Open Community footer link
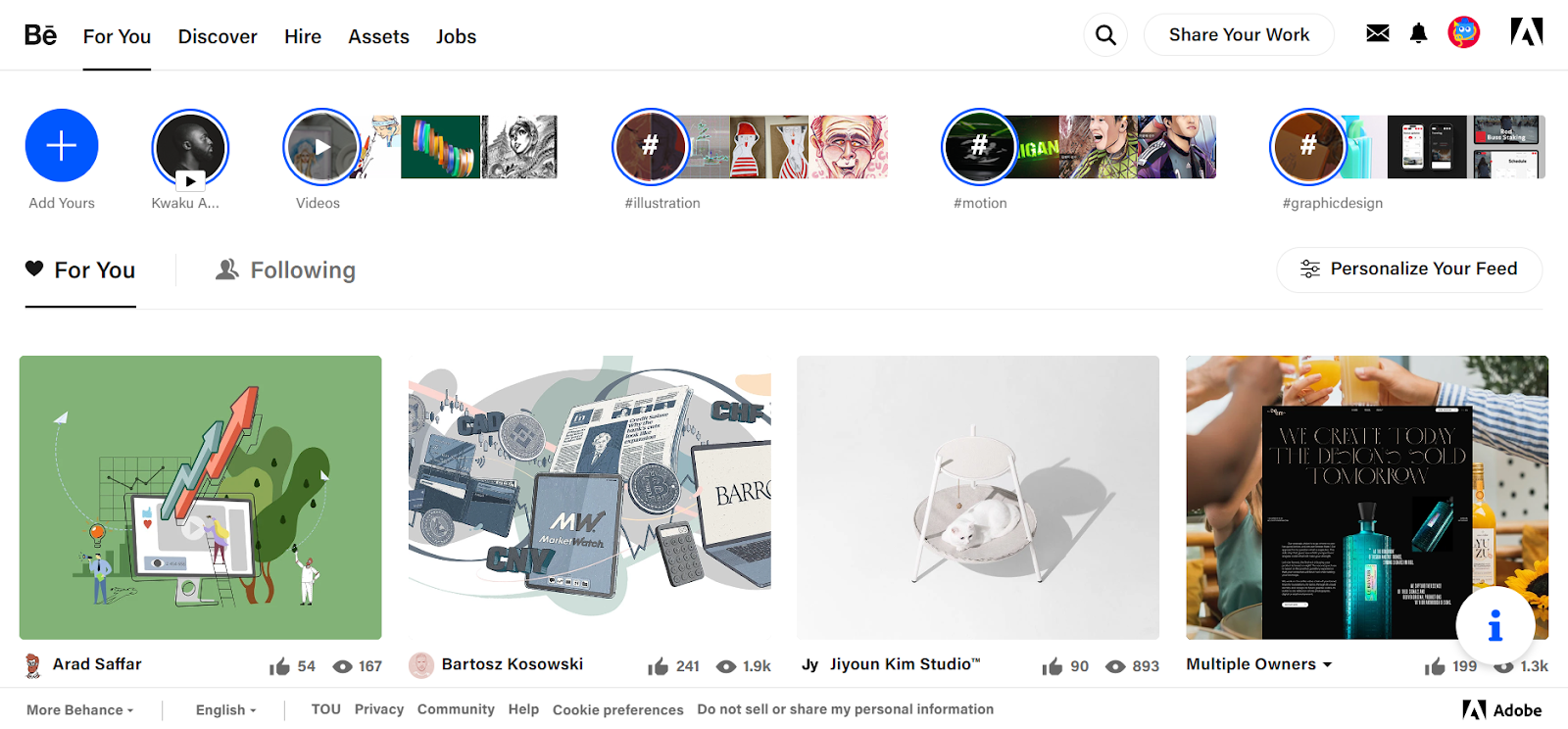 (456, 709)
